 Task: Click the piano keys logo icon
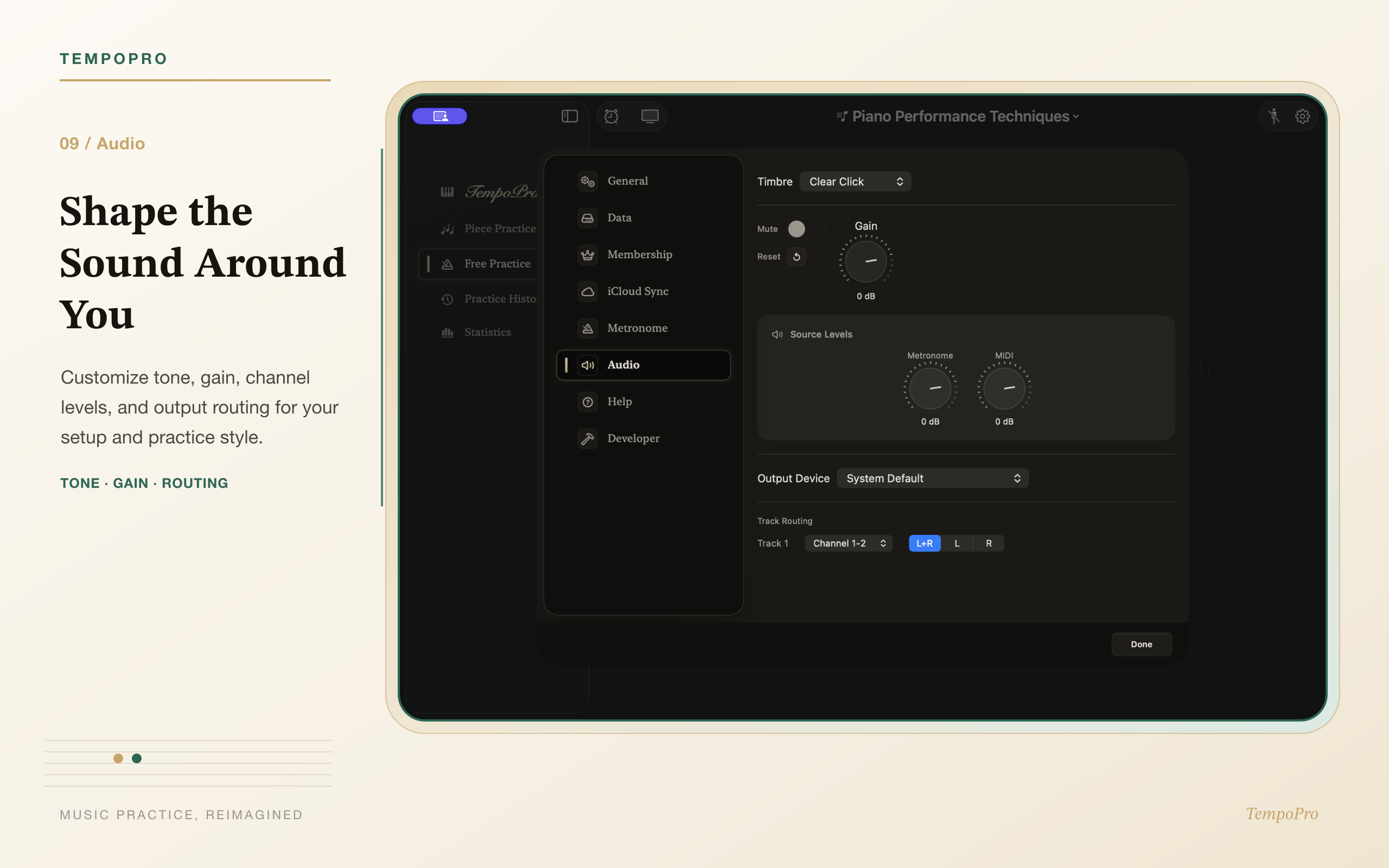(447, 192)
